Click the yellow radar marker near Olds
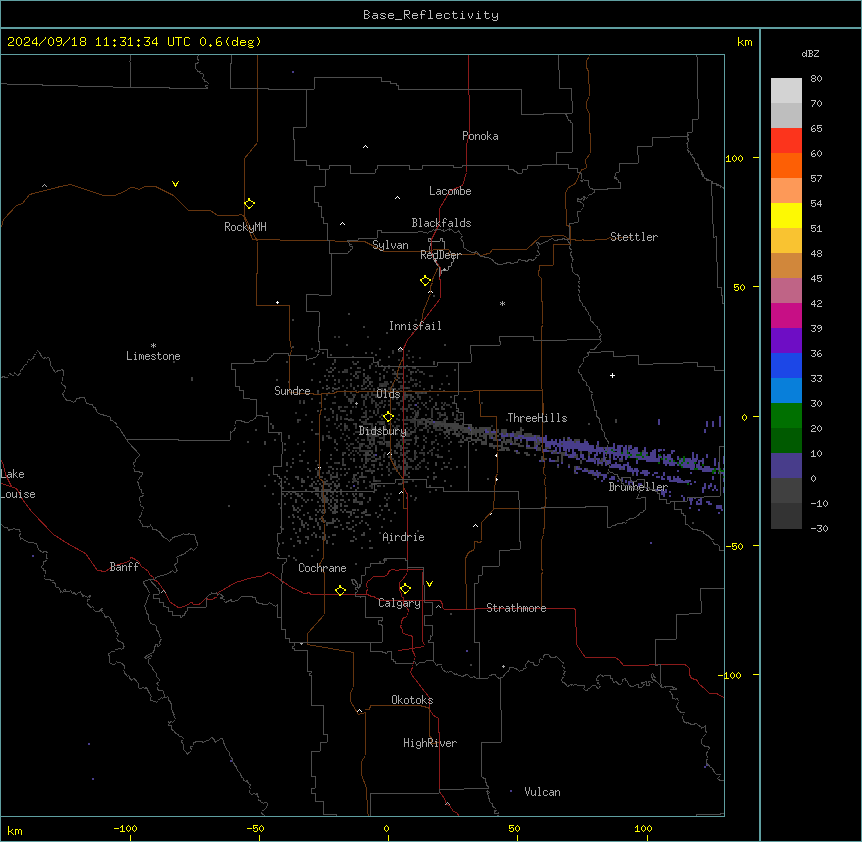The width and height of the screenshot is (862, 842). (x=388, y=417)
